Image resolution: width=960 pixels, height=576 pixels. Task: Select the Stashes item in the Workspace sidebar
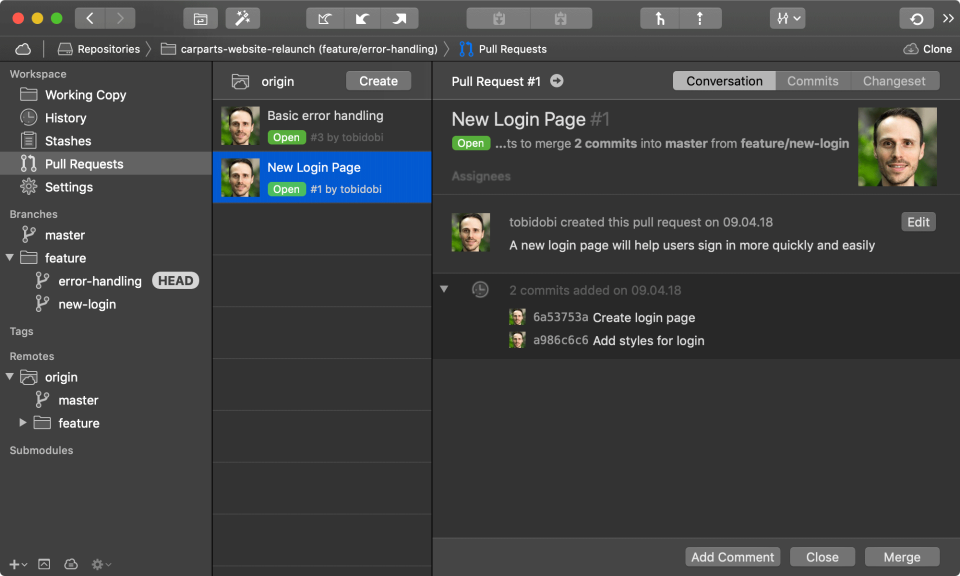click(x=68, y=140)
